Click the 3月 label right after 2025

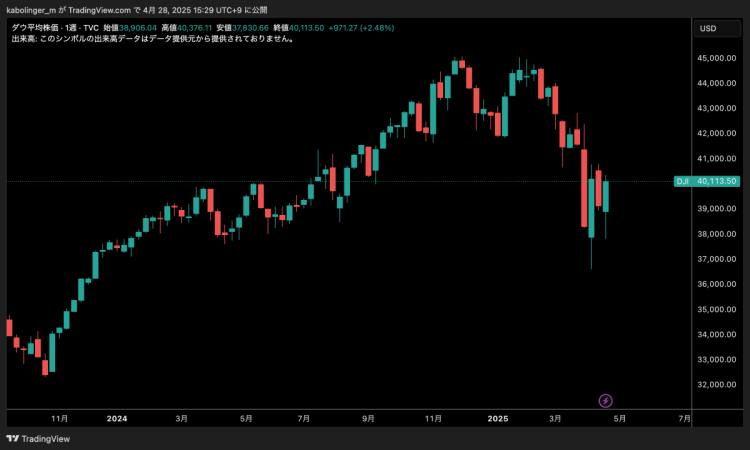[555, 418]
